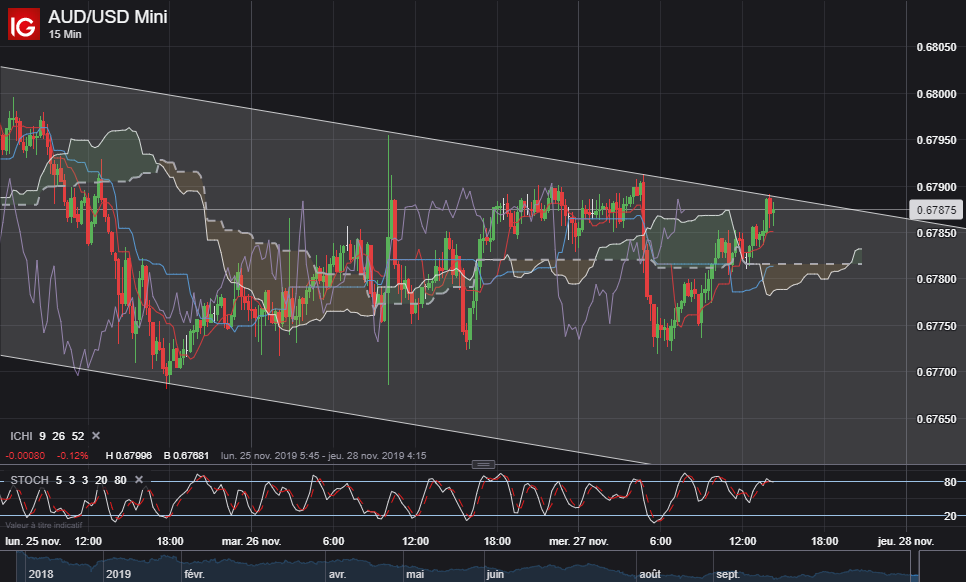The width and height of the screenshot is (966, 582).
Task: Click the 'mer. 27 nov.' date label
Action: point(578,541)
